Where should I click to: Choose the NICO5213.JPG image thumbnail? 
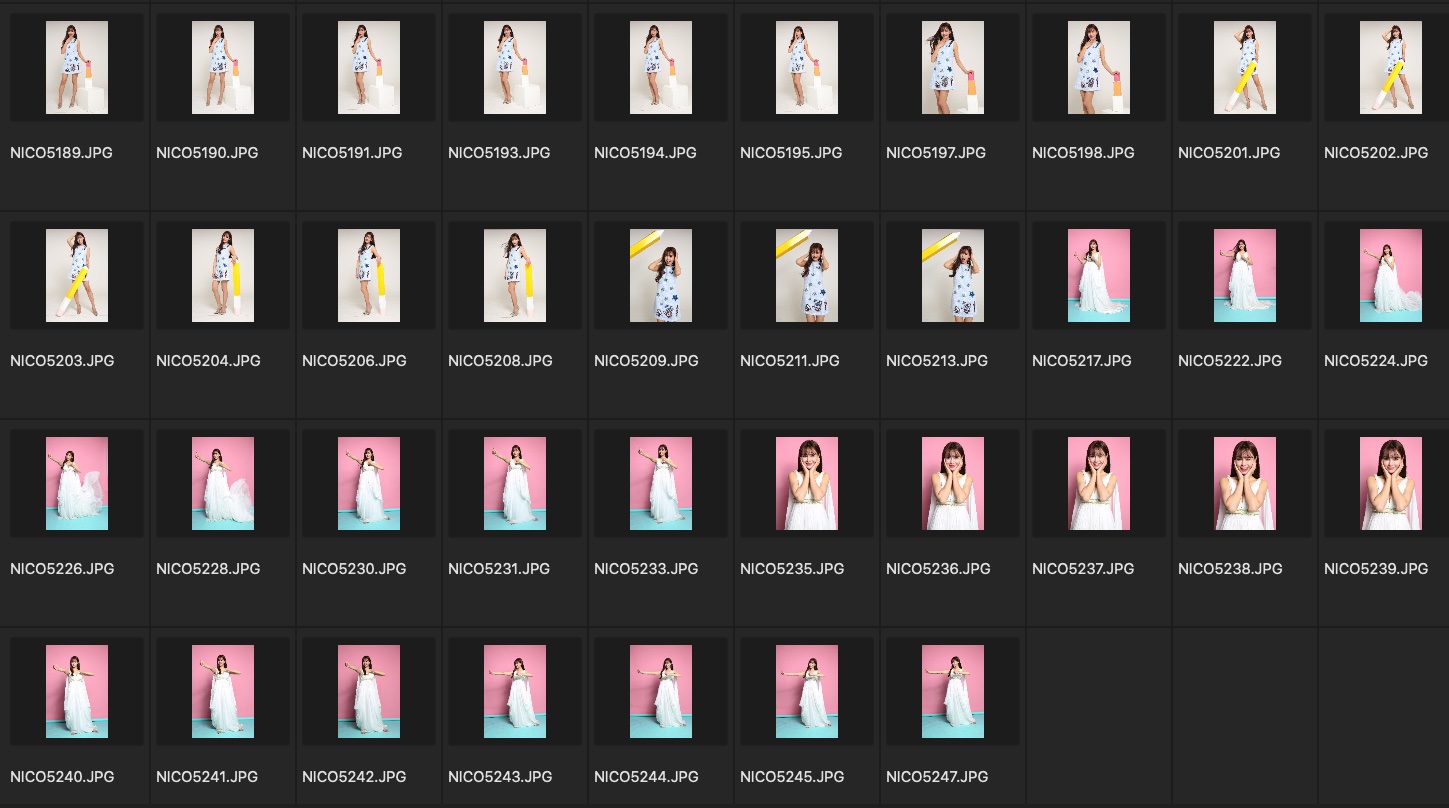(953, 276)
